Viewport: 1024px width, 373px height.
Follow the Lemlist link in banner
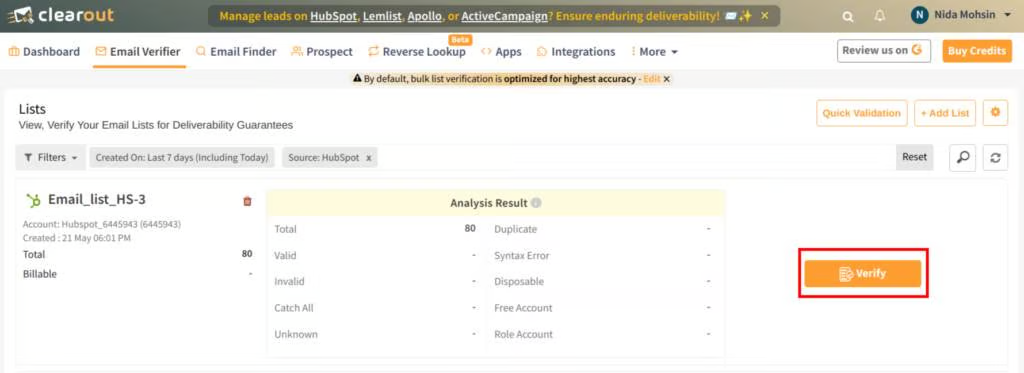tap(381, 16)
